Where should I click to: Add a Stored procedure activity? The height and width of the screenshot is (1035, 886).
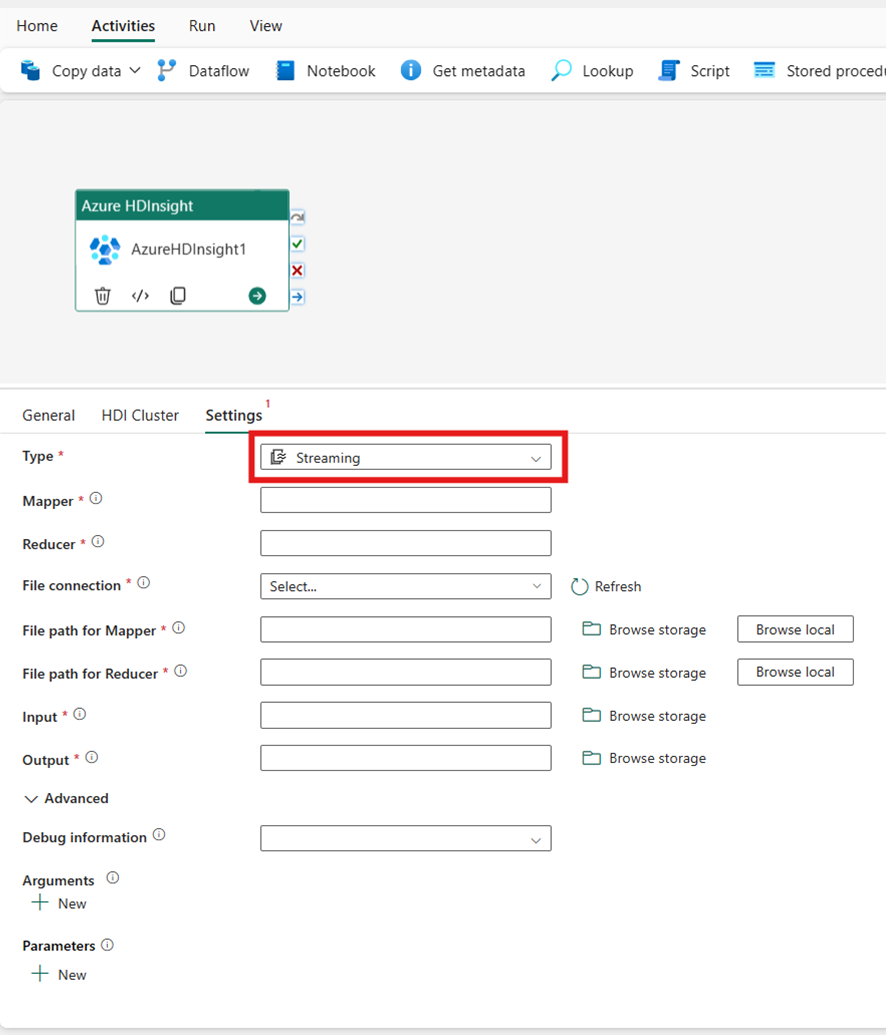click(819, 71)
